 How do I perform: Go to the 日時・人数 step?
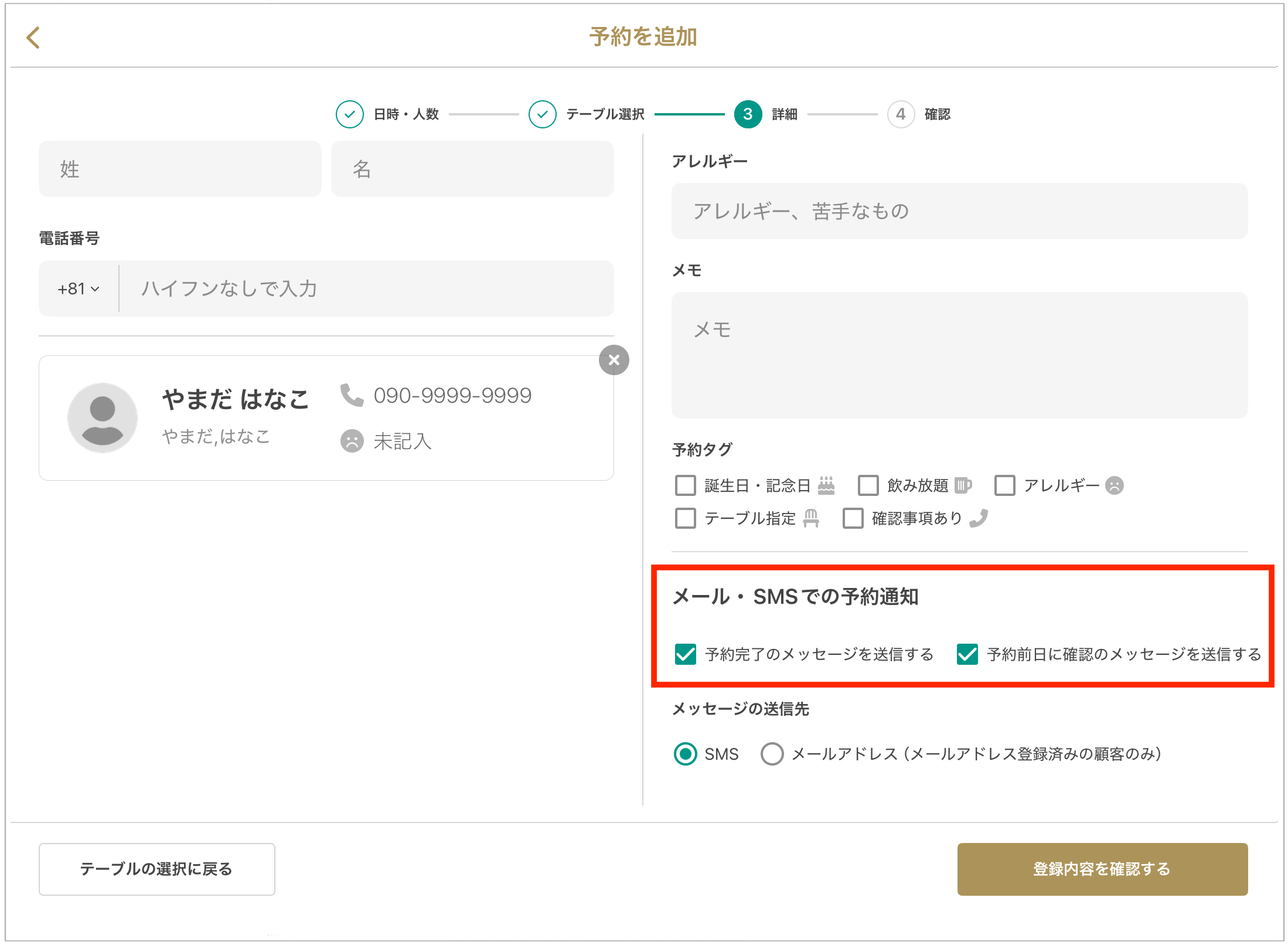350,114
